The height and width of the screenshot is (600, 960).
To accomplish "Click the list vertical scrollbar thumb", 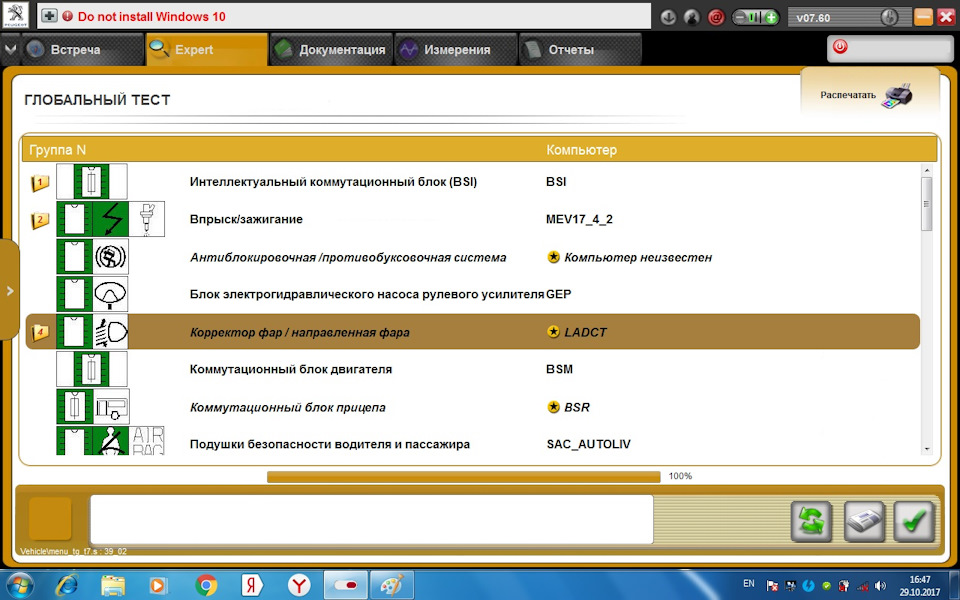I will (926, 204).
